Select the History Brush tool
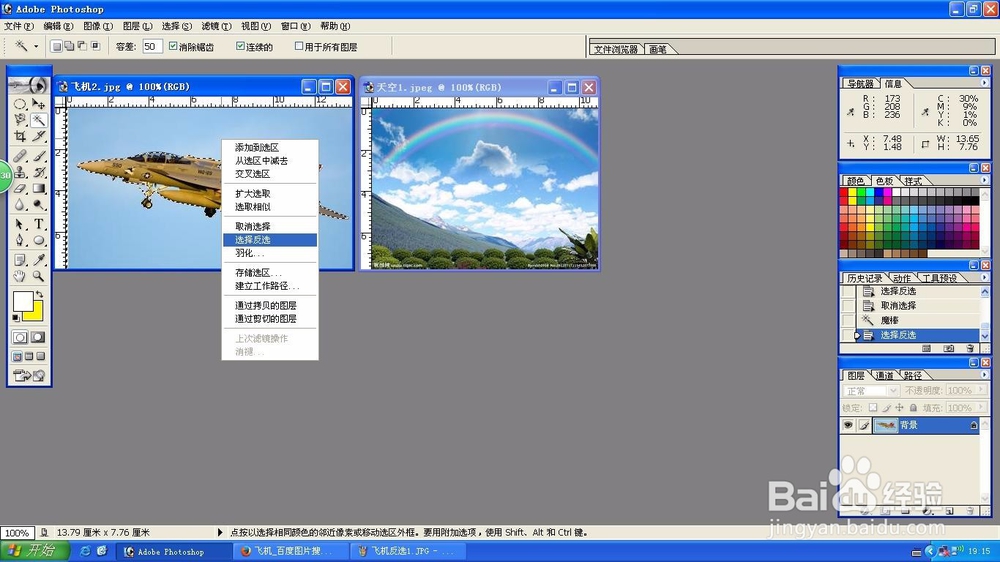Viewport: 1000px width, 562px height. point(39,172)
